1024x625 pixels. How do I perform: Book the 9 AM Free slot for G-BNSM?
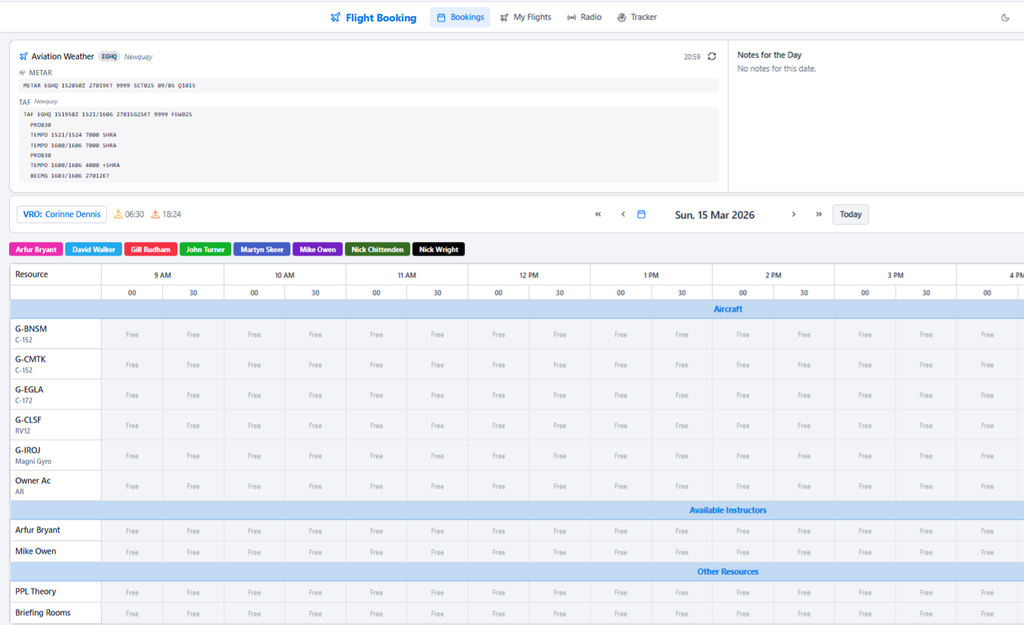point(131,334)
